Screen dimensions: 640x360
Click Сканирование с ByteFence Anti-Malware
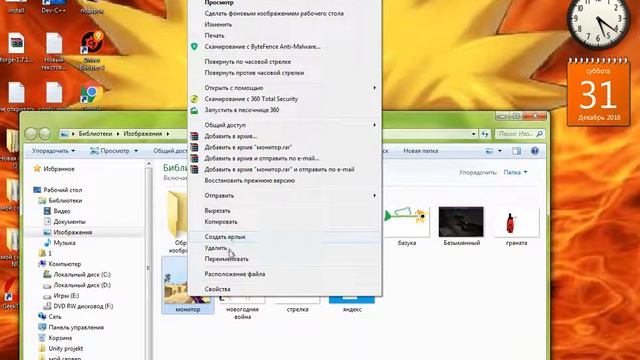click(262, 47)
